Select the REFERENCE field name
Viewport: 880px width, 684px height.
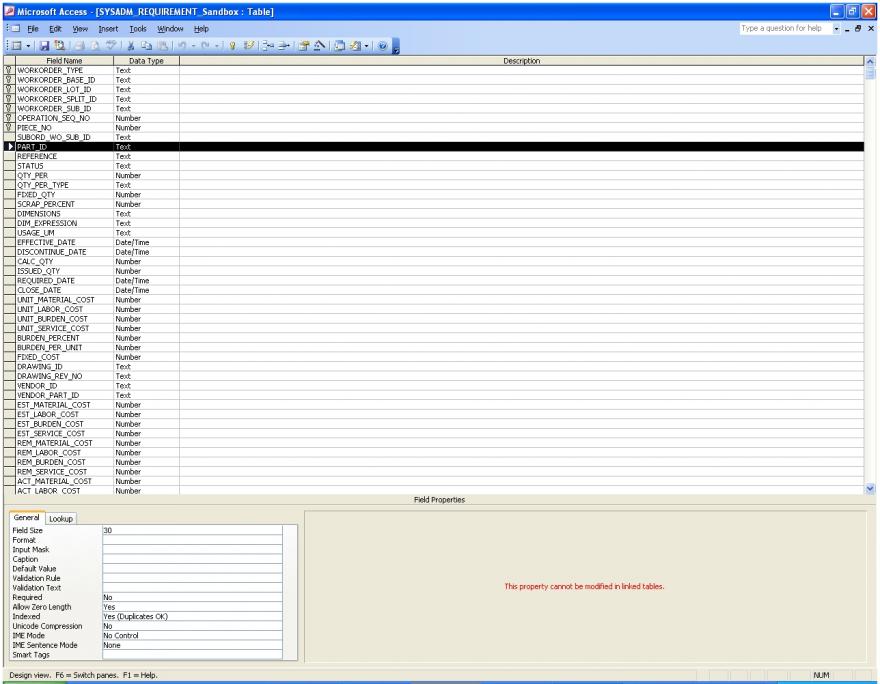tap(37, 156)
